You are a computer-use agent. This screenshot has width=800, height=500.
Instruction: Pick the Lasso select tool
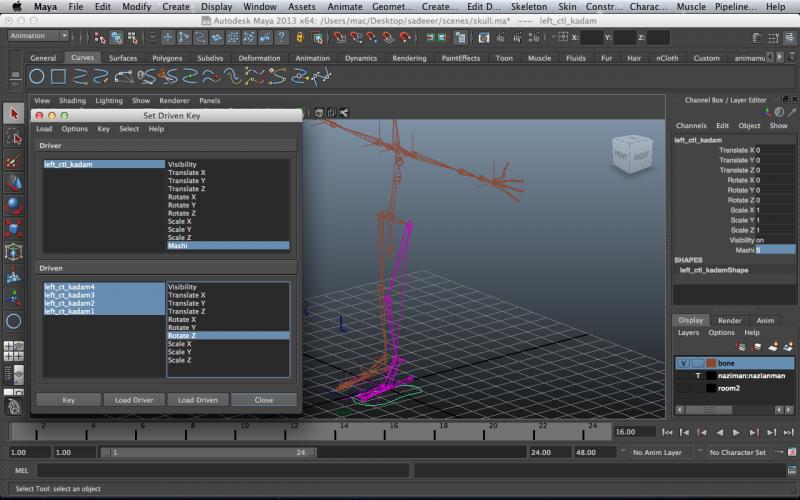(13, 138)
